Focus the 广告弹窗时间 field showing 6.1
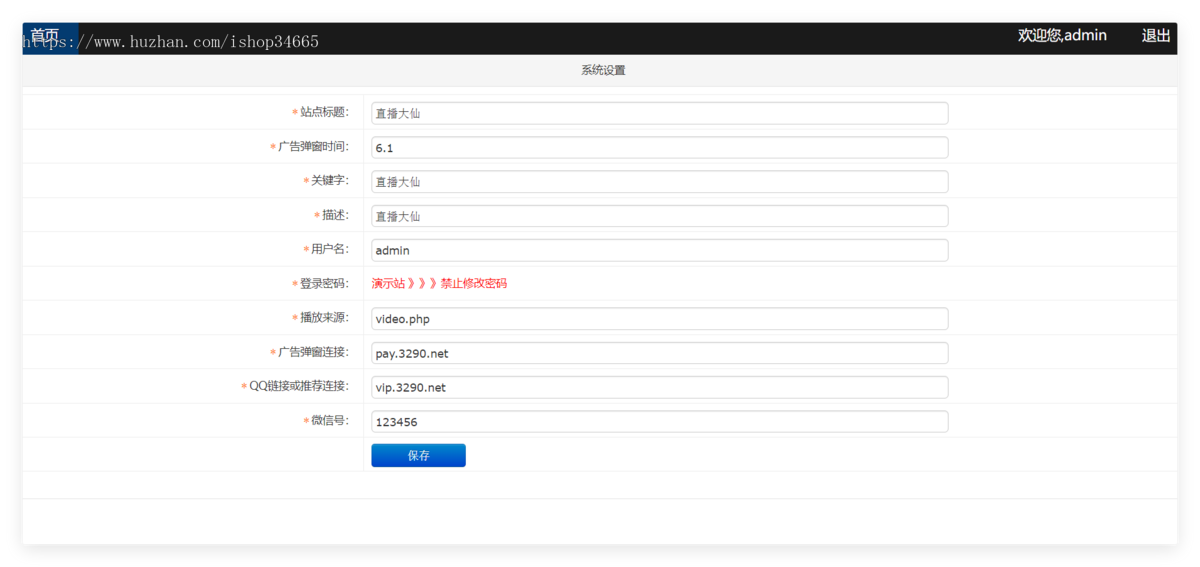The height and width of the screenshot is (567, 1200). [x=659, y=147]
